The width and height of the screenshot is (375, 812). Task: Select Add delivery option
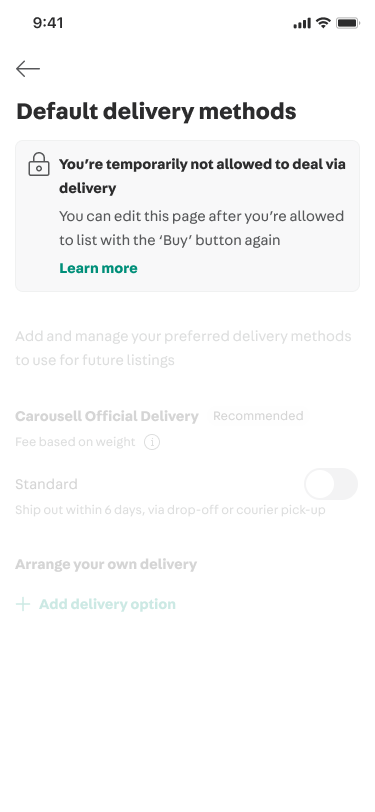[107, 604]
